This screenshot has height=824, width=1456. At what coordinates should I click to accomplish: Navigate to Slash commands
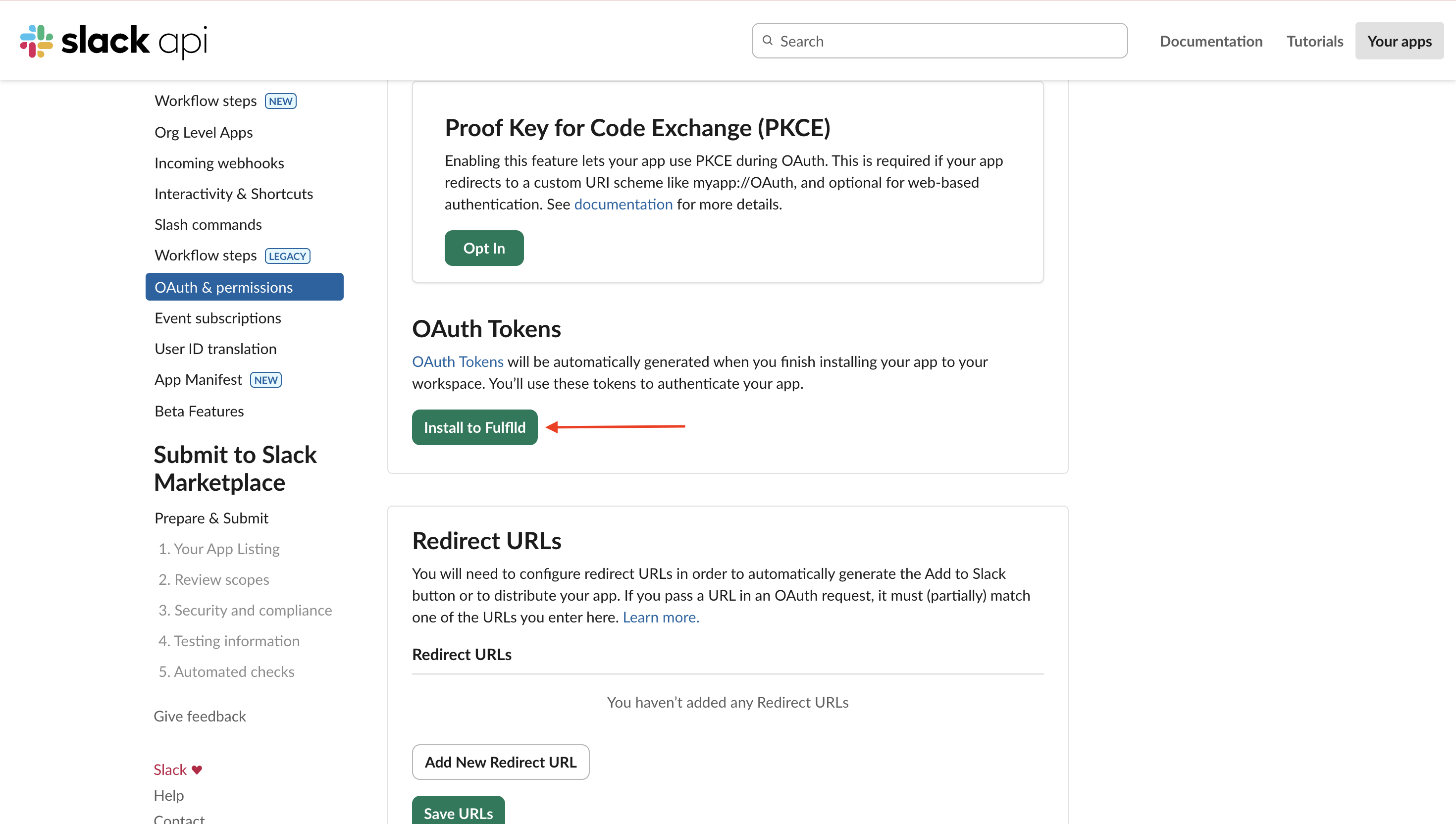coord(208,225)
